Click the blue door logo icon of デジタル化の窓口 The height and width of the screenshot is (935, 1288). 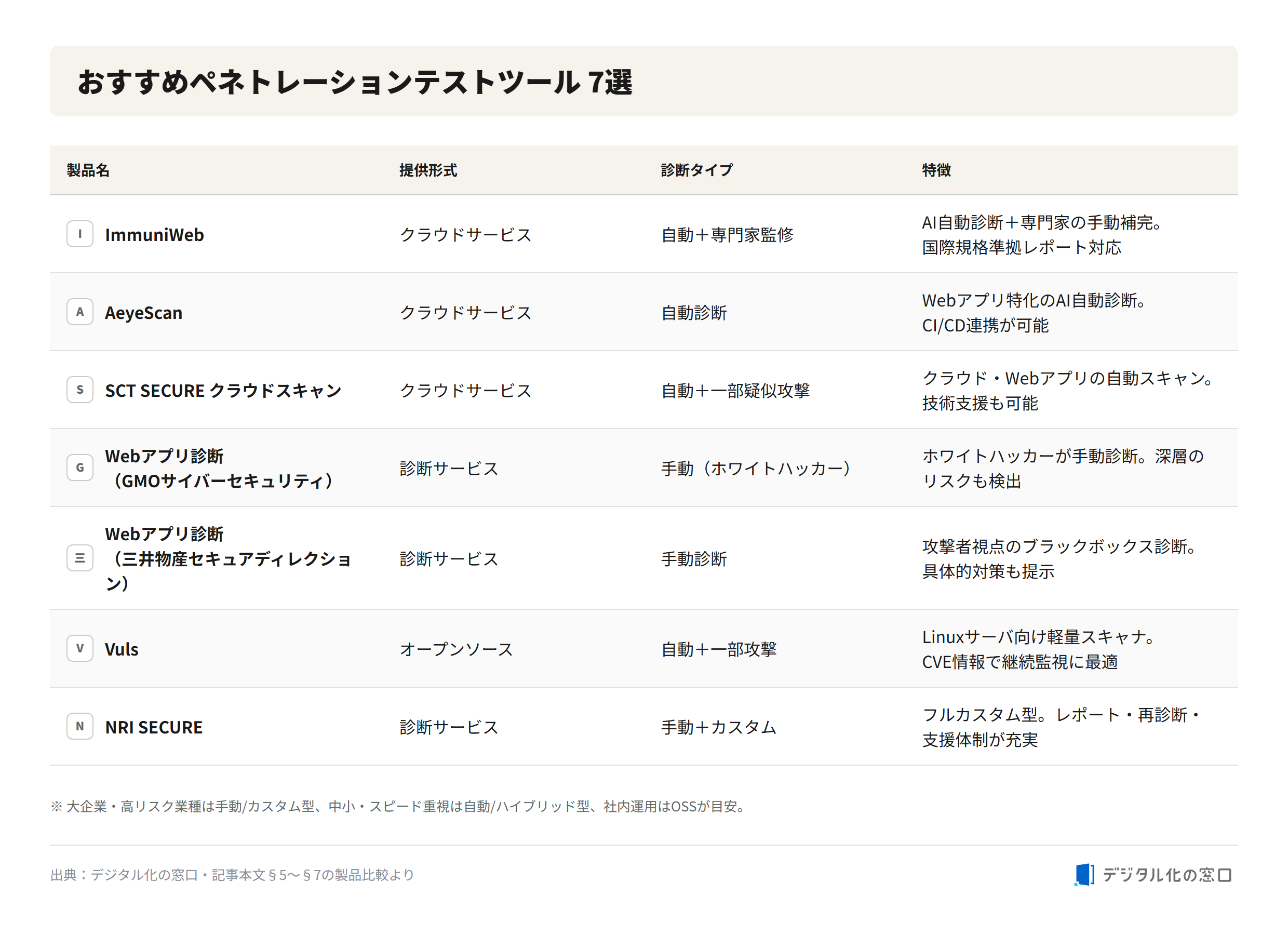pos(1084,875)
